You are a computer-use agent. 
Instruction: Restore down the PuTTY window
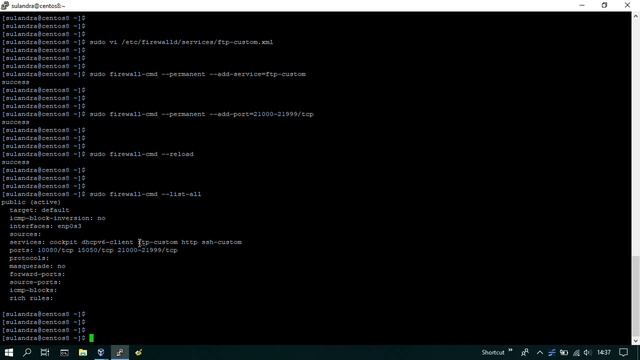pyautogui.click(x=604, y=5)
